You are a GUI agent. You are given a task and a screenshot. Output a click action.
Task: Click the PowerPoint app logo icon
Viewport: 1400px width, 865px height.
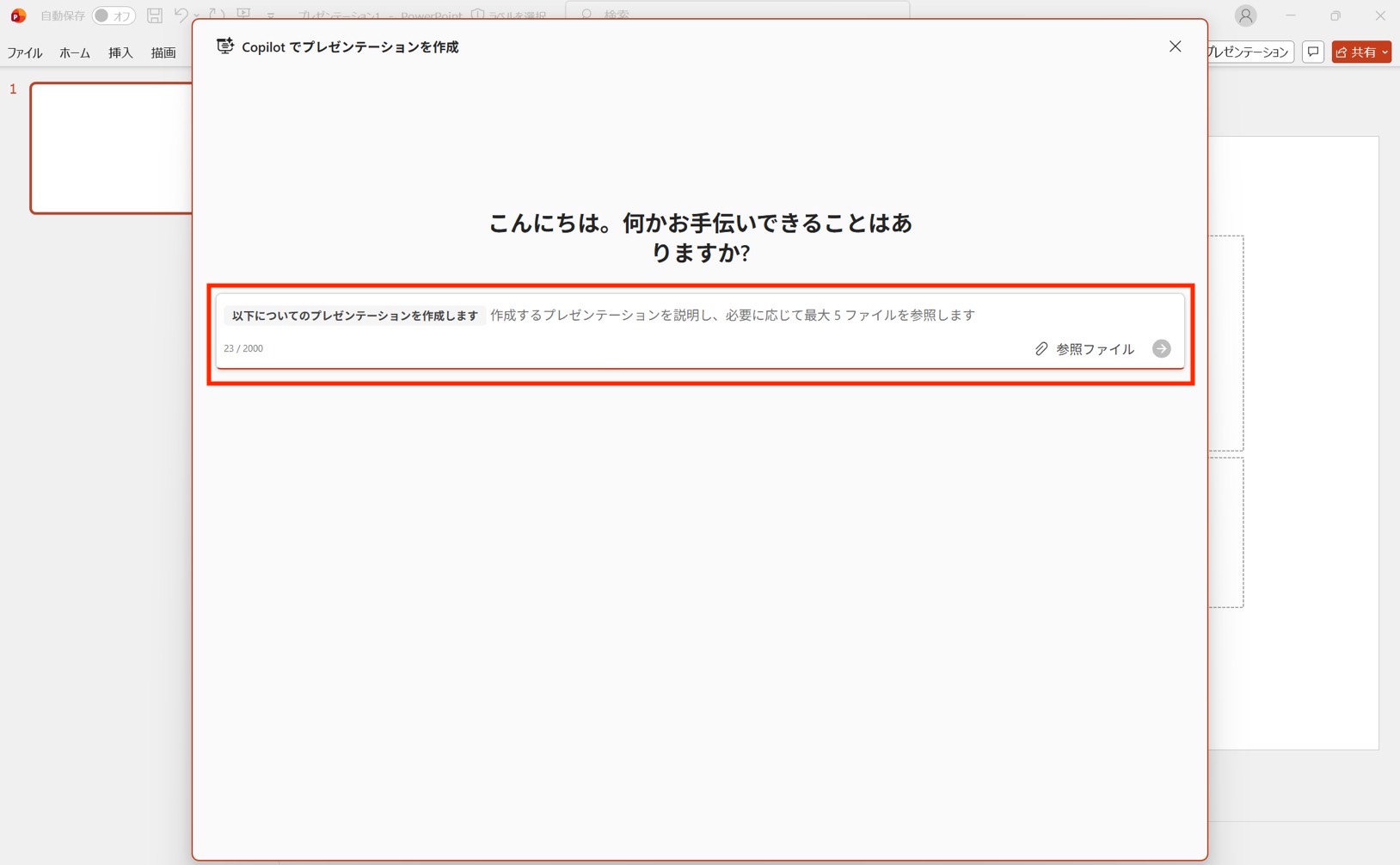point(18,15)
